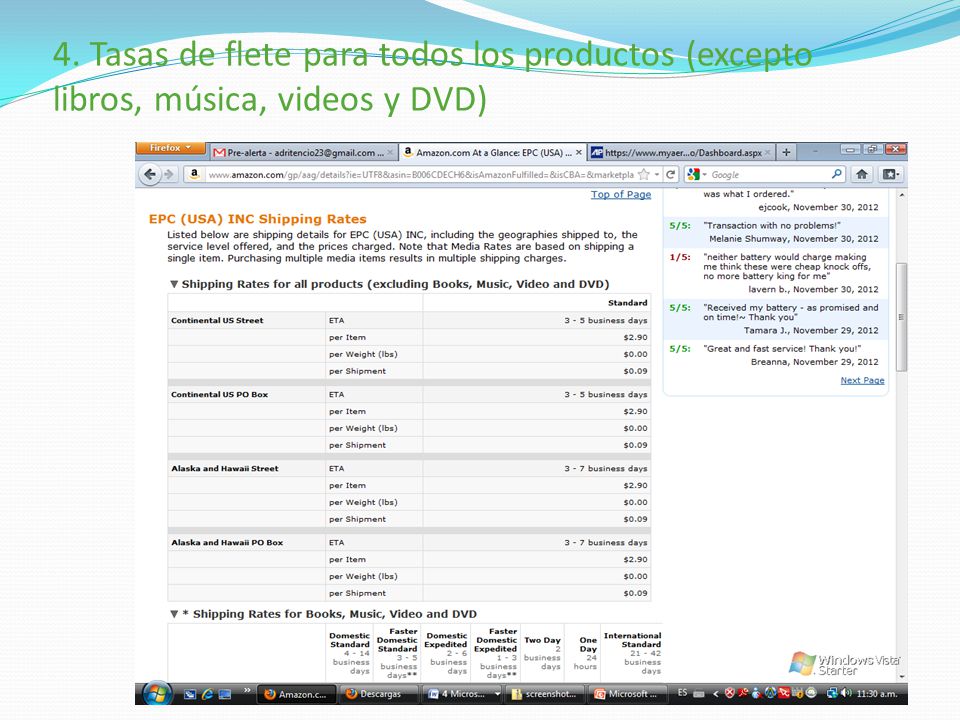Open a new tab with plus button

click(x=786, y=152)
